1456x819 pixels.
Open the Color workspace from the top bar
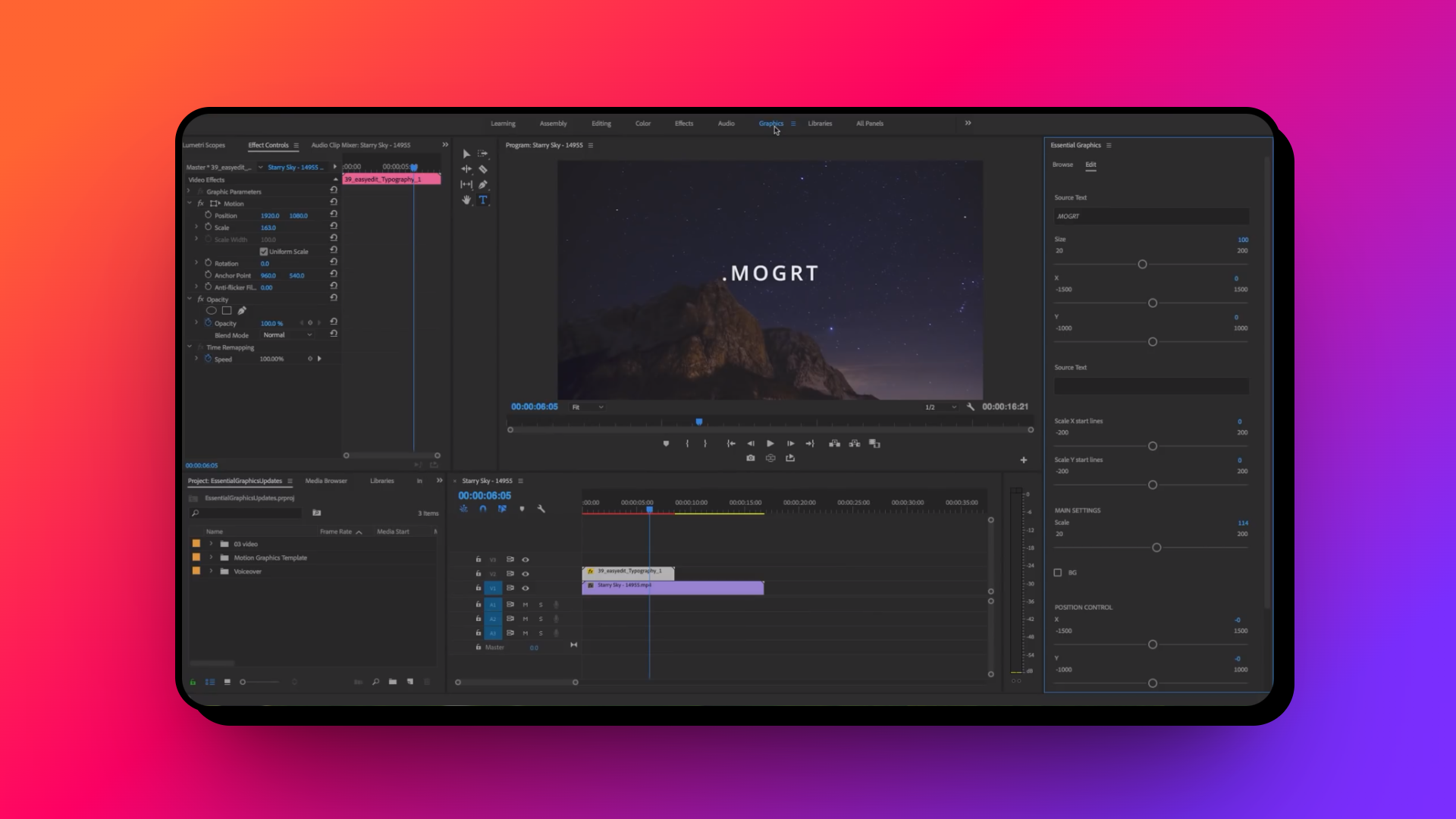642,123
